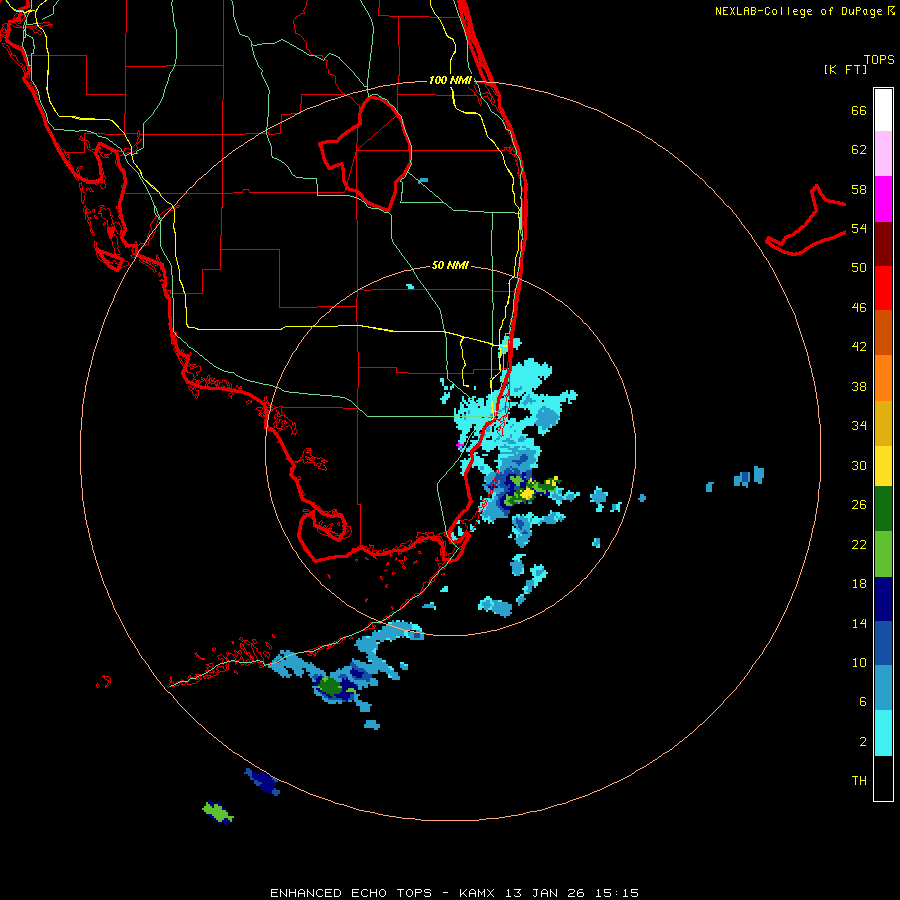Click the 100 NMI range ring label
This screenshot has width=900, height=900.
coord(450,80)
